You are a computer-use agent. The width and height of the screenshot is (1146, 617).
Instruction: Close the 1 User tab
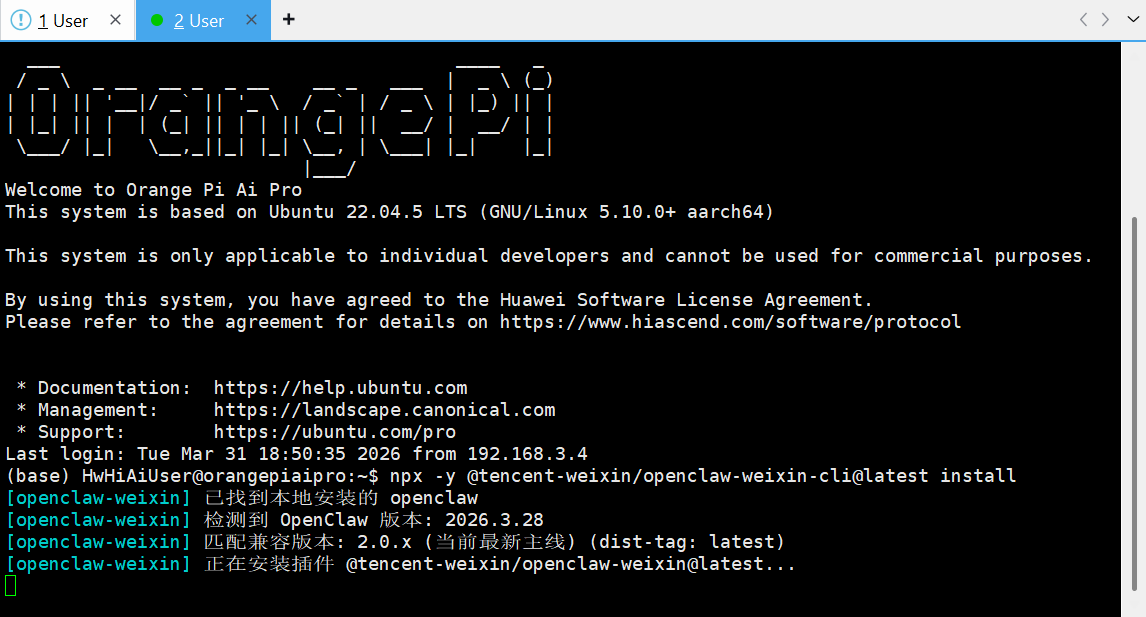tap(115, 20)
